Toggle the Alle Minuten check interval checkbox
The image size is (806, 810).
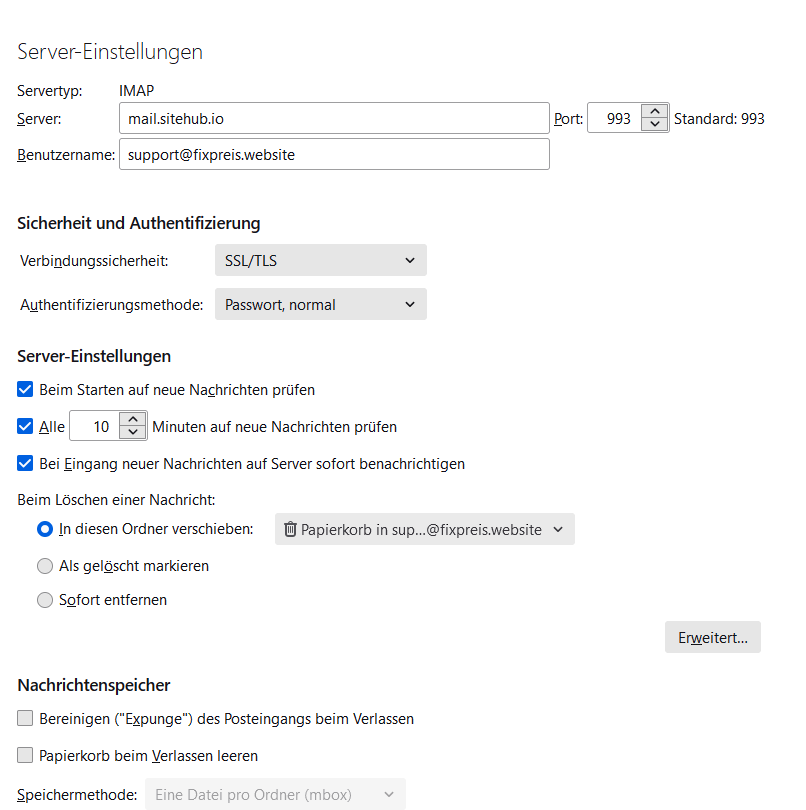[26, 427]
